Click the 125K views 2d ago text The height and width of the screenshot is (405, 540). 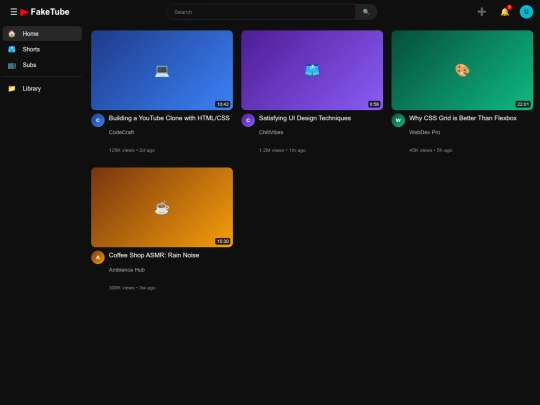click(132, 150)
